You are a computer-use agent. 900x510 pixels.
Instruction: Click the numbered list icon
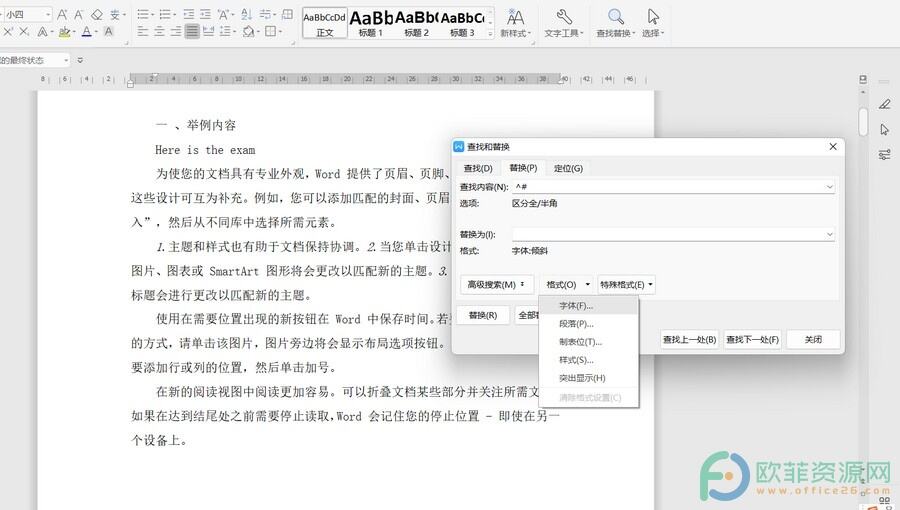tap(165, 14)
